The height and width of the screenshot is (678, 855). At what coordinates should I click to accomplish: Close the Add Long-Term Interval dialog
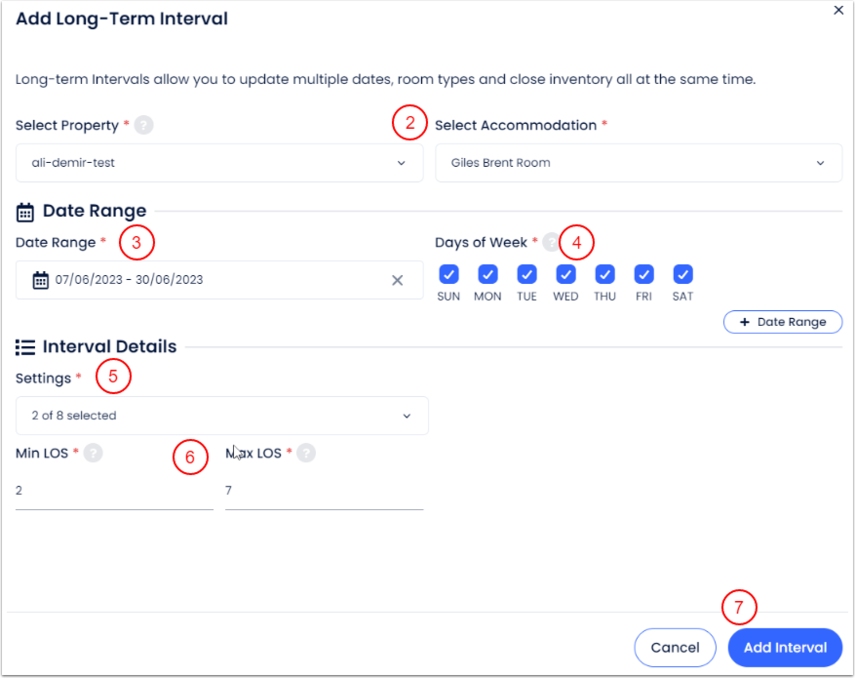[838, 9]
